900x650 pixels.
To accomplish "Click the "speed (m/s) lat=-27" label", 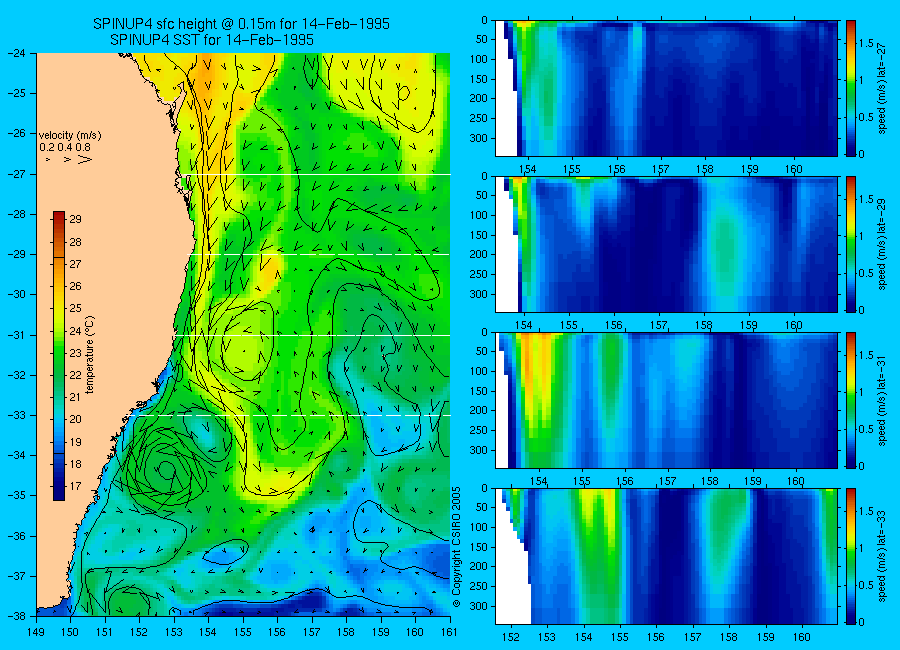I will tap(883, 87).
